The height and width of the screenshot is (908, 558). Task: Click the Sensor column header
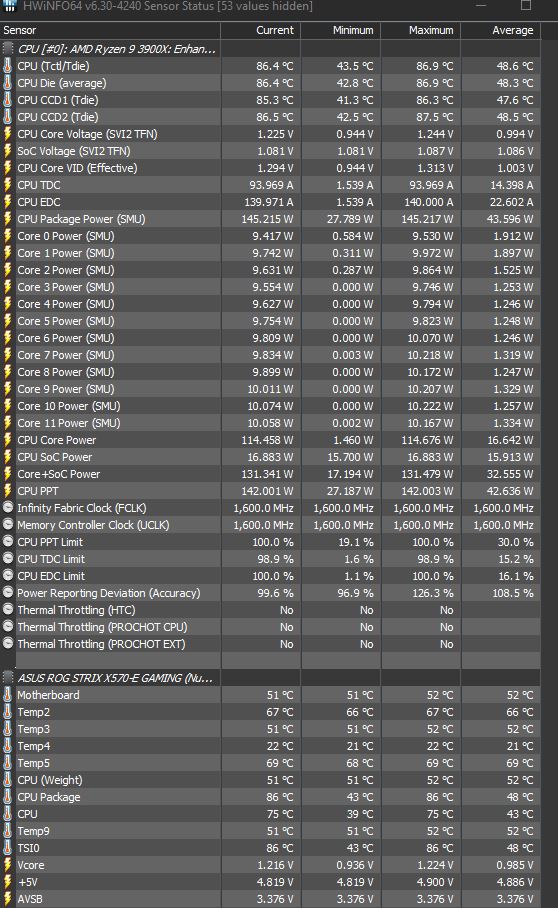coord(110,30)
